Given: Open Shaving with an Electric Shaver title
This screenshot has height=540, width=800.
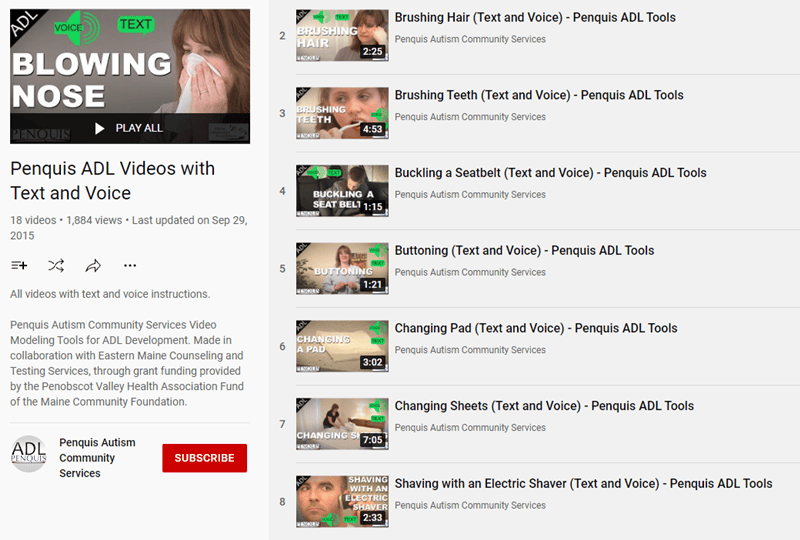Looking at the screenshot, I should [584, 483].
